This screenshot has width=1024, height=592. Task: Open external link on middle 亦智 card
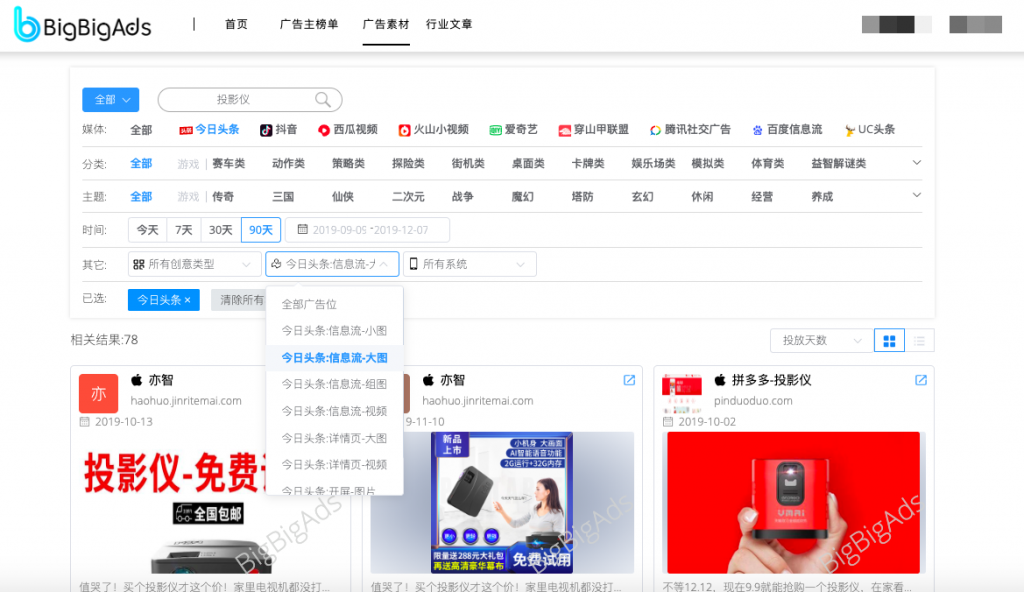point(629,380)
